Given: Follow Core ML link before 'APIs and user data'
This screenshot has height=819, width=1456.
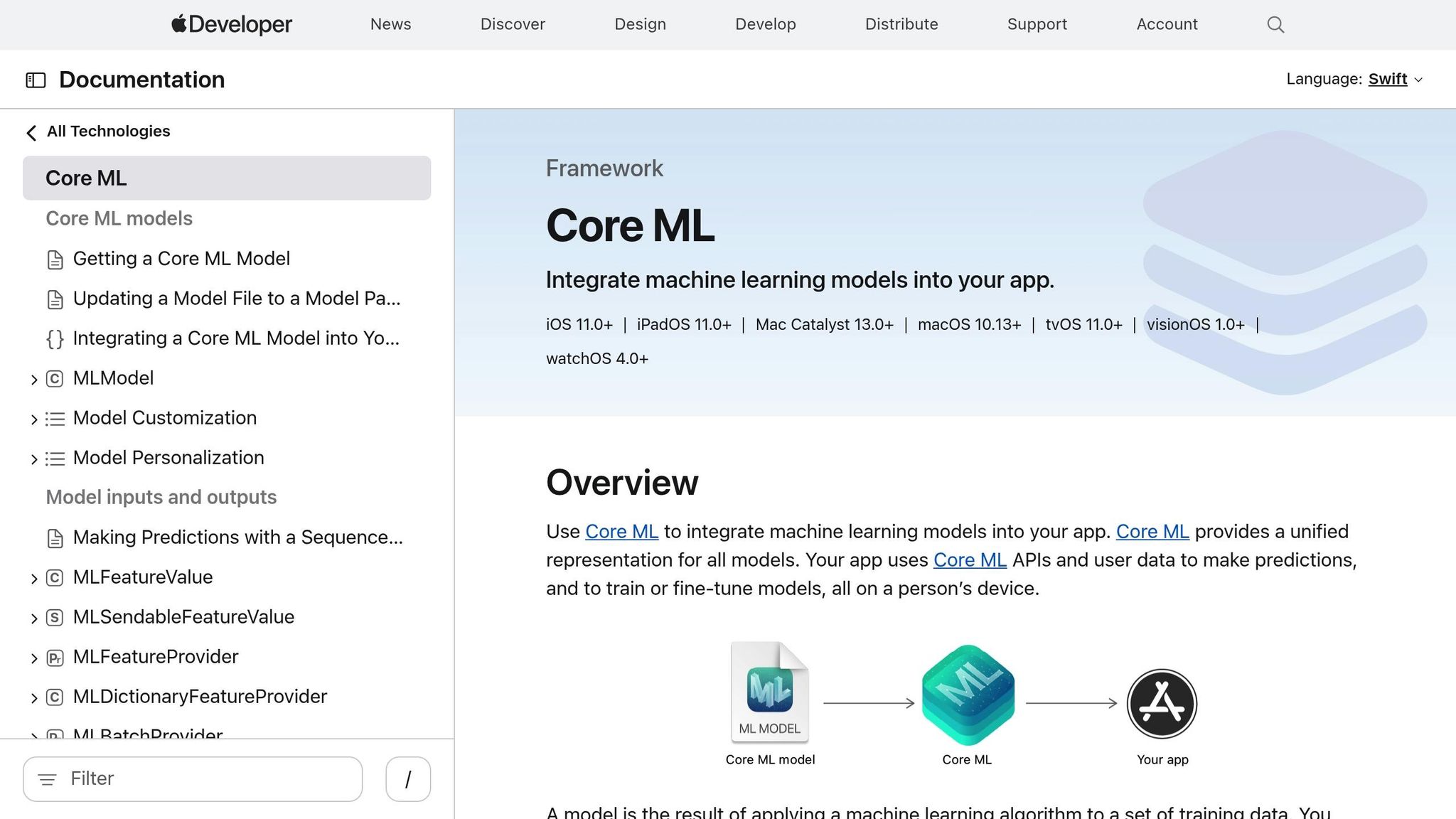Looking at the screenshot, I should point(970,560).
